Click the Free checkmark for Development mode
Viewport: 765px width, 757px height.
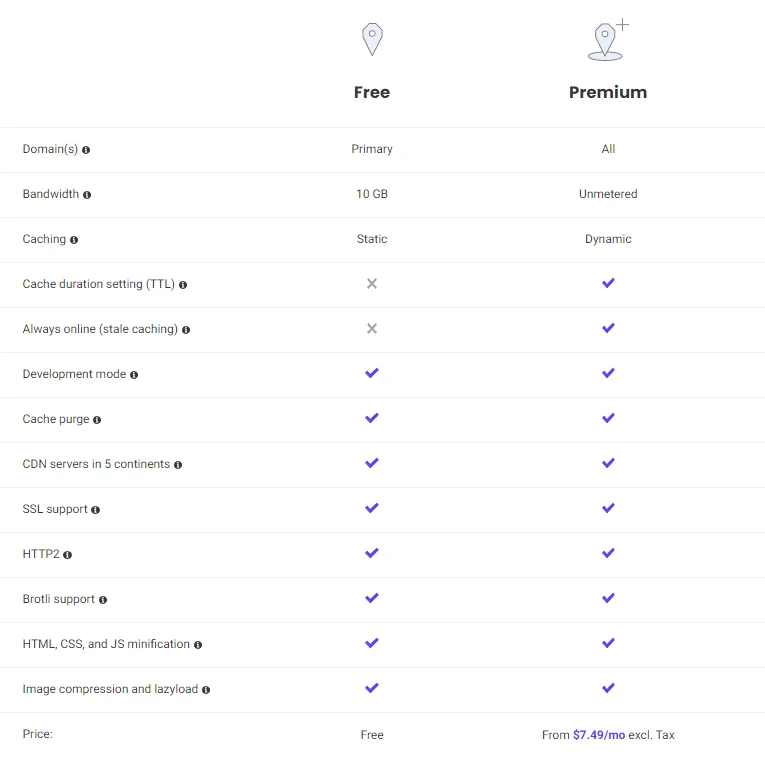tap(372, 373)
